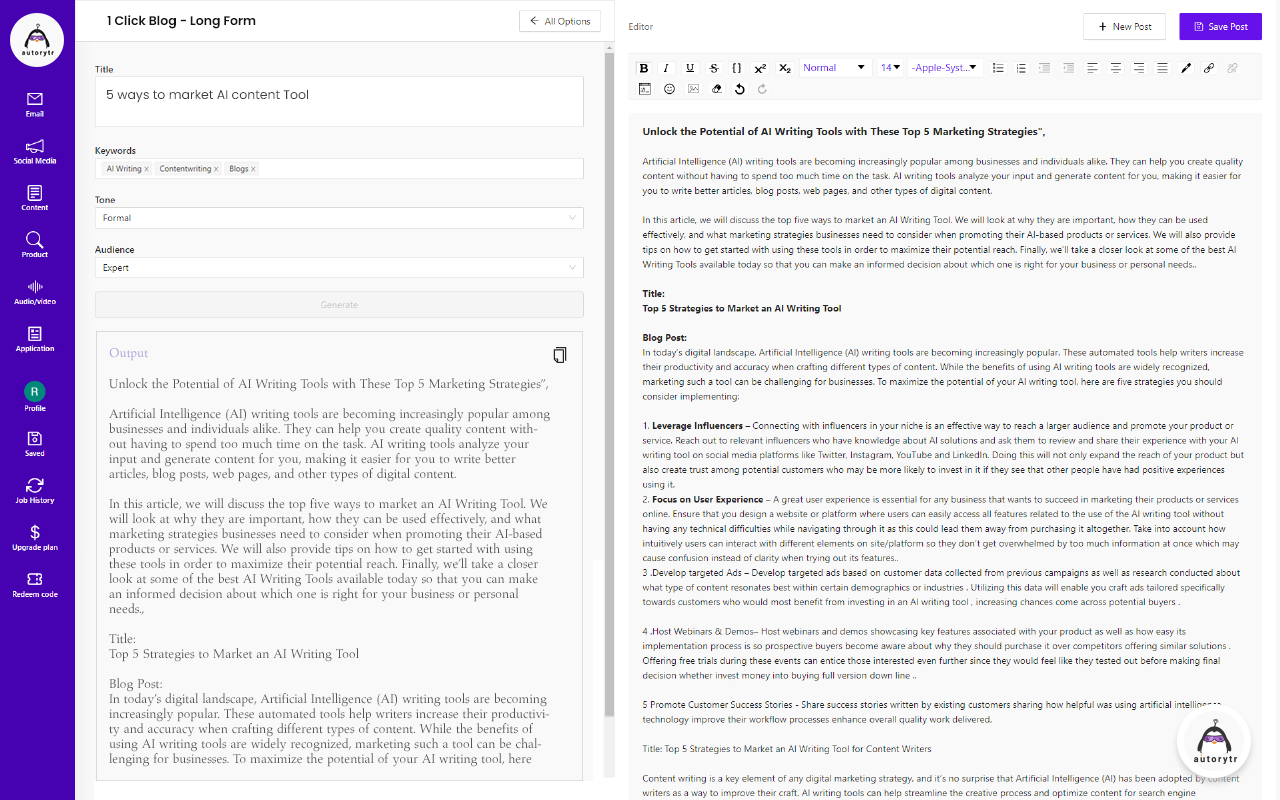Click the 'Output' heading in the results panel
The image size is (1280, 800).
coord(128,353)
